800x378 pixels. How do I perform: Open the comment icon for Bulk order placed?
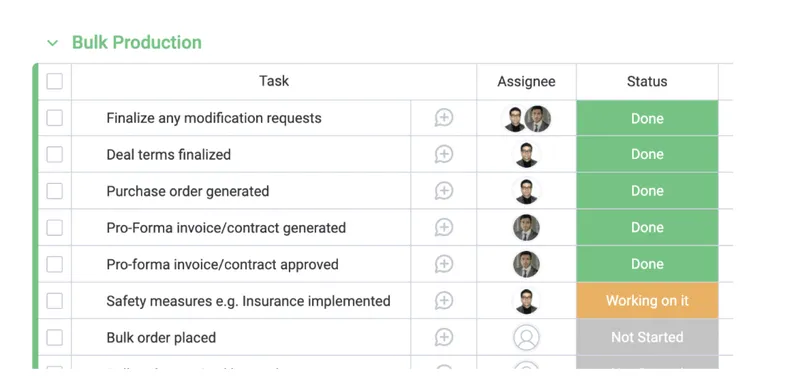coord(444,337)
